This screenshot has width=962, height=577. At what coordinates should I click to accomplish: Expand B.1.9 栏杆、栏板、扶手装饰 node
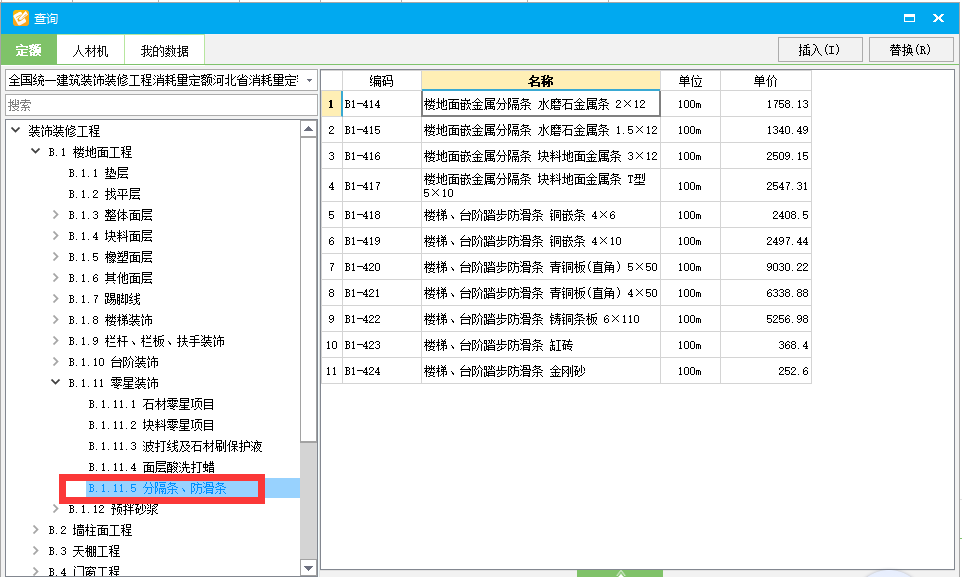56,340
